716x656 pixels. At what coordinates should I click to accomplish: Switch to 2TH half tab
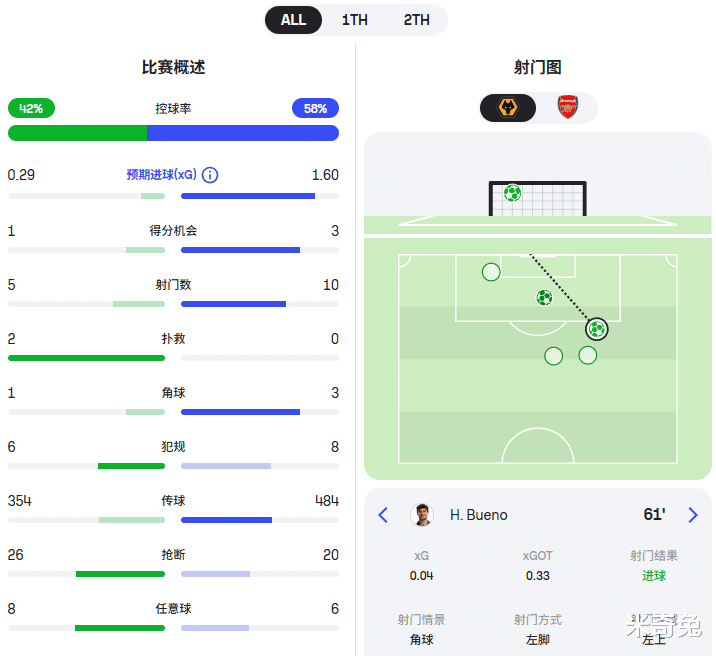click(416, 20)
